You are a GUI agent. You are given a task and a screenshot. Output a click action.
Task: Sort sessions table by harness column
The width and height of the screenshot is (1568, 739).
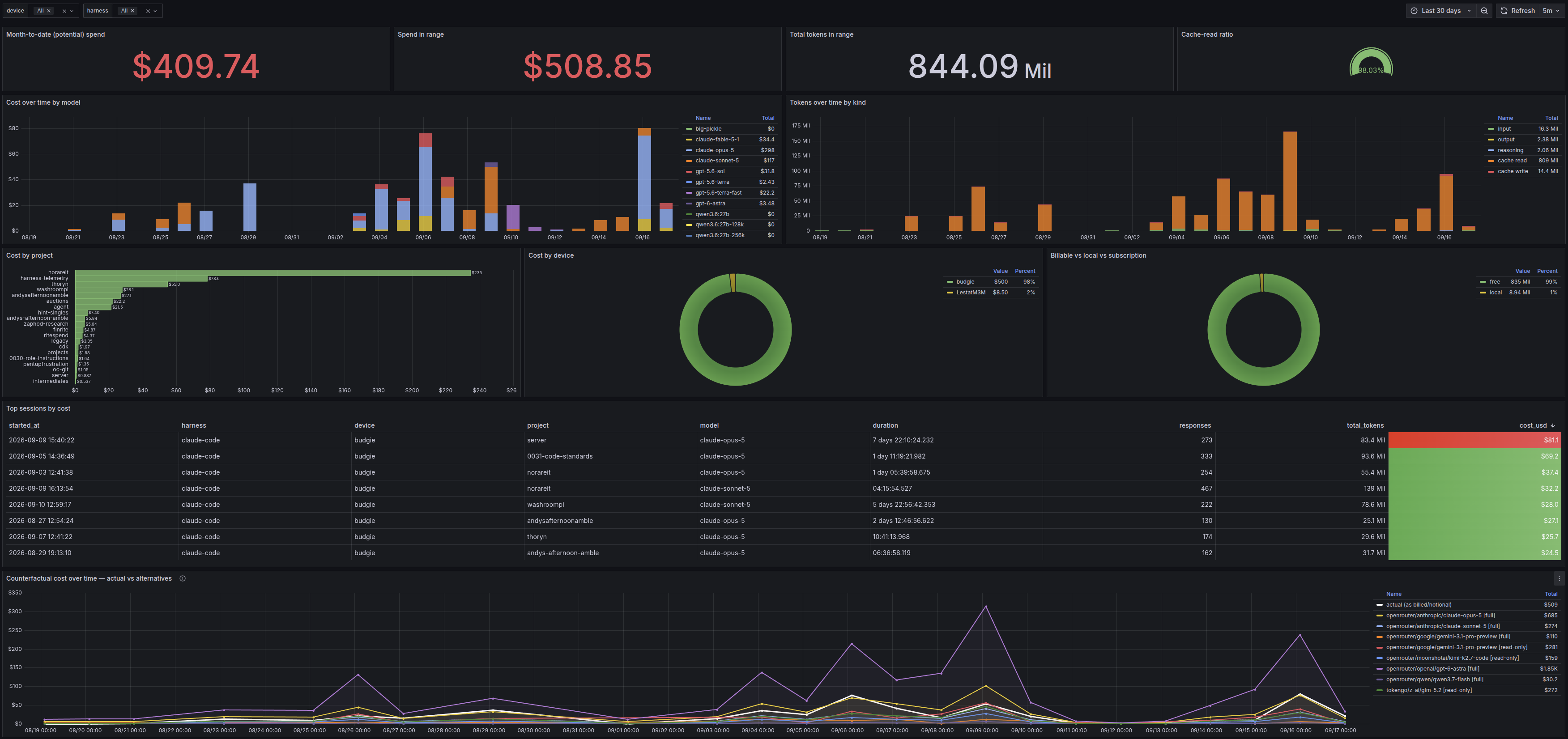pos(194,425)
